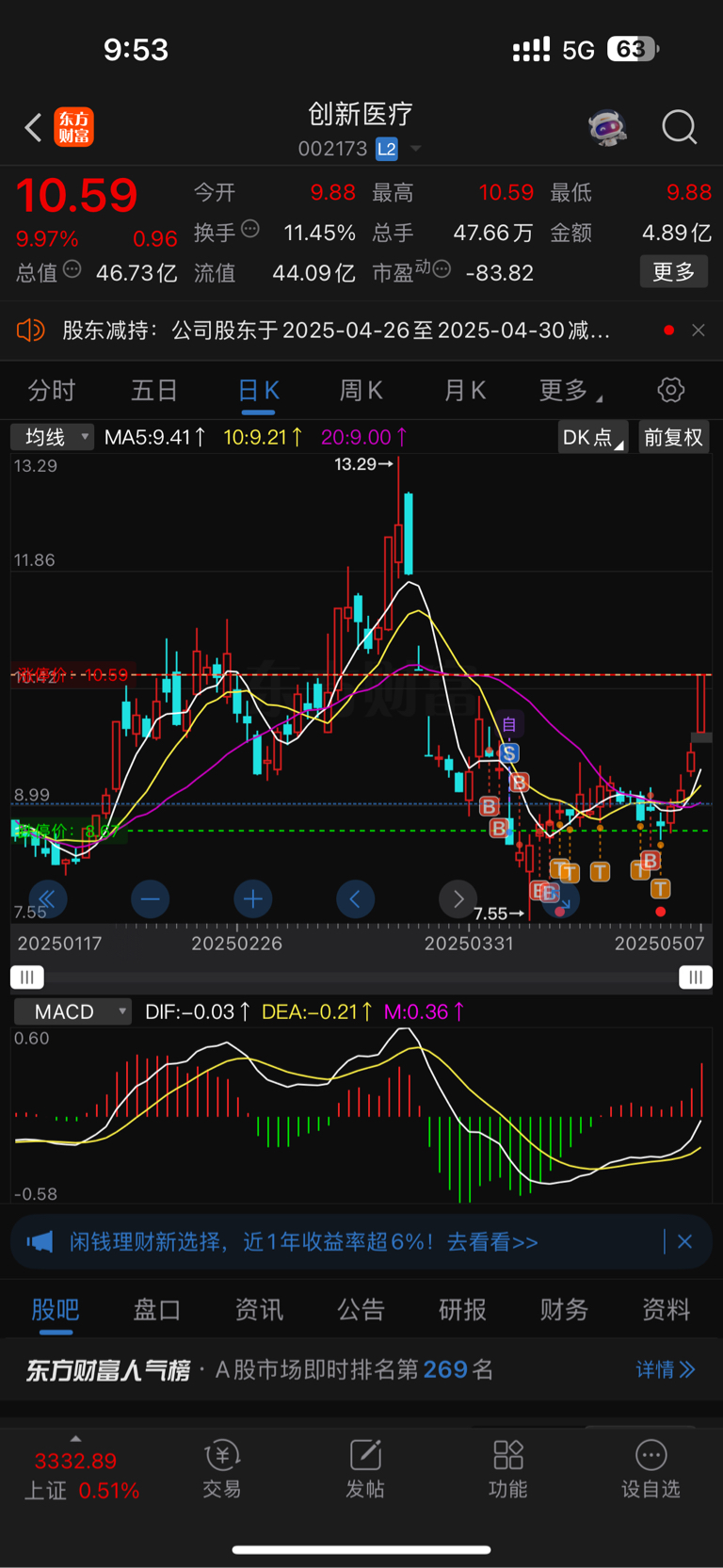Dismiss the 股东减持 notice bar

699,331
